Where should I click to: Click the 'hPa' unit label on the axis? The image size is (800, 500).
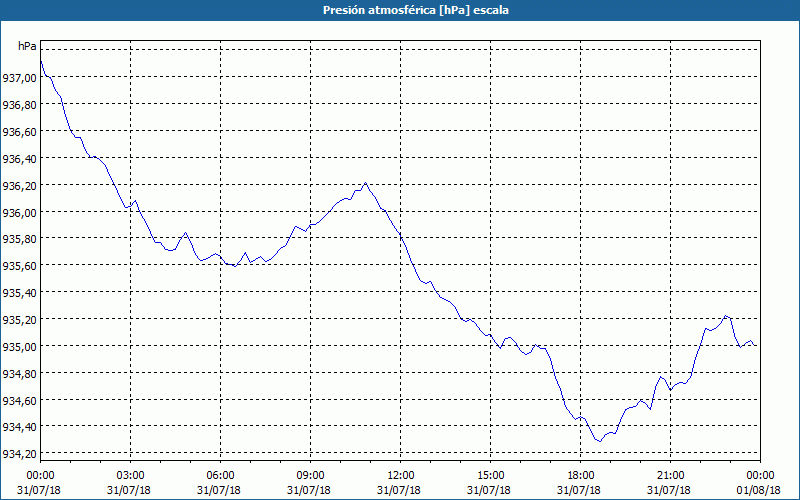(x=27, y=46)
